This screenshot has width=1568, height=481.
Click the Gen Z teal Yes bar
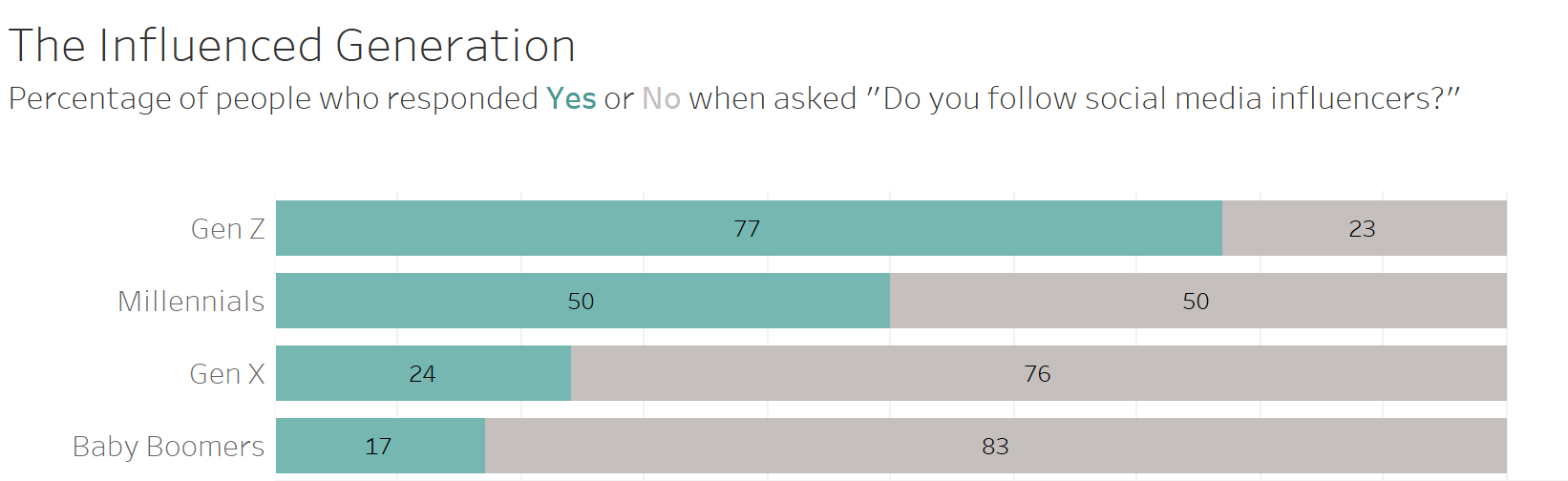coord(749,228)
